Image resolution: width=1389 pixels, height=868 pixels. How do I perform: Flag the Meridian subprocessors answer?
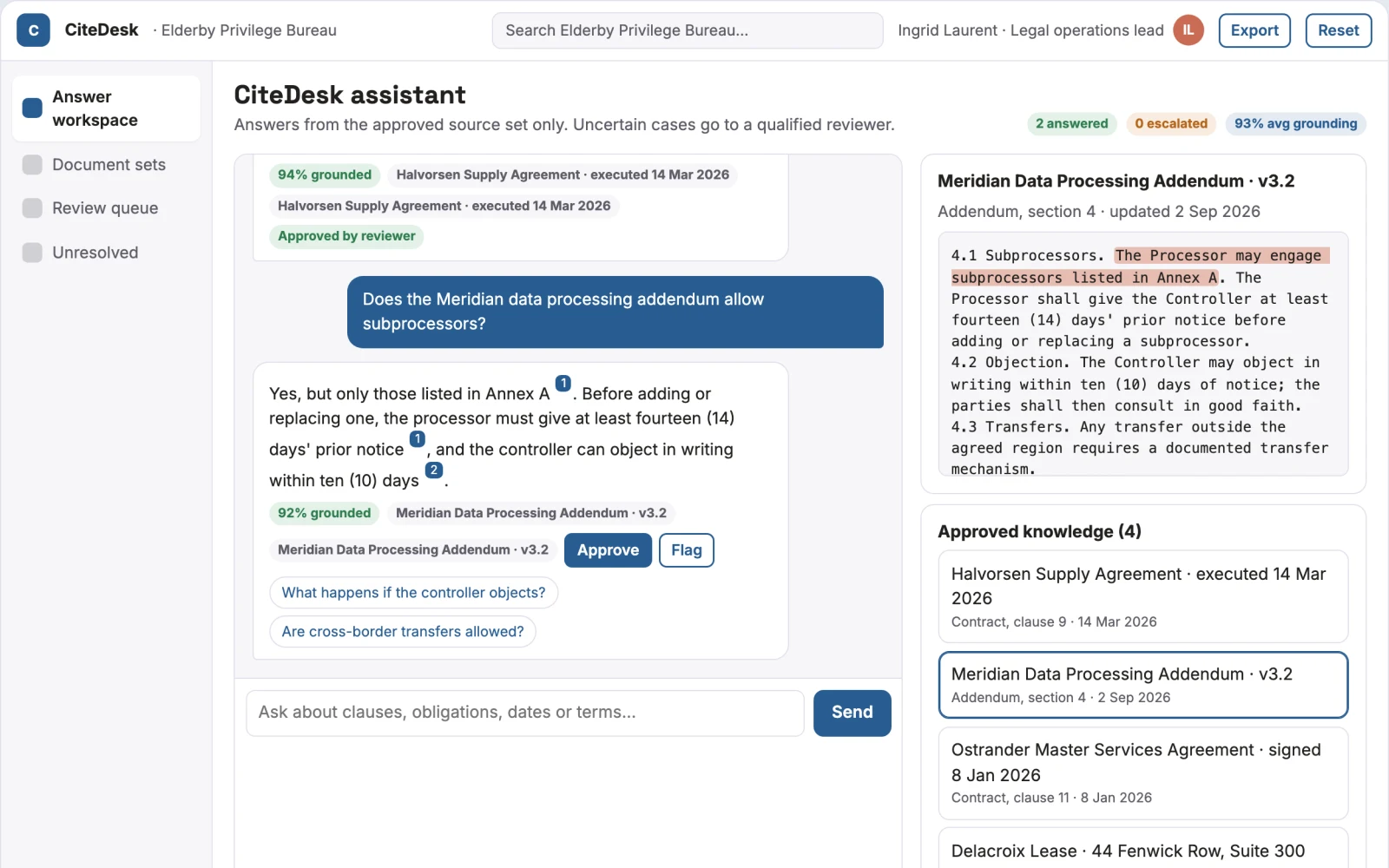[x=686, y=550]
